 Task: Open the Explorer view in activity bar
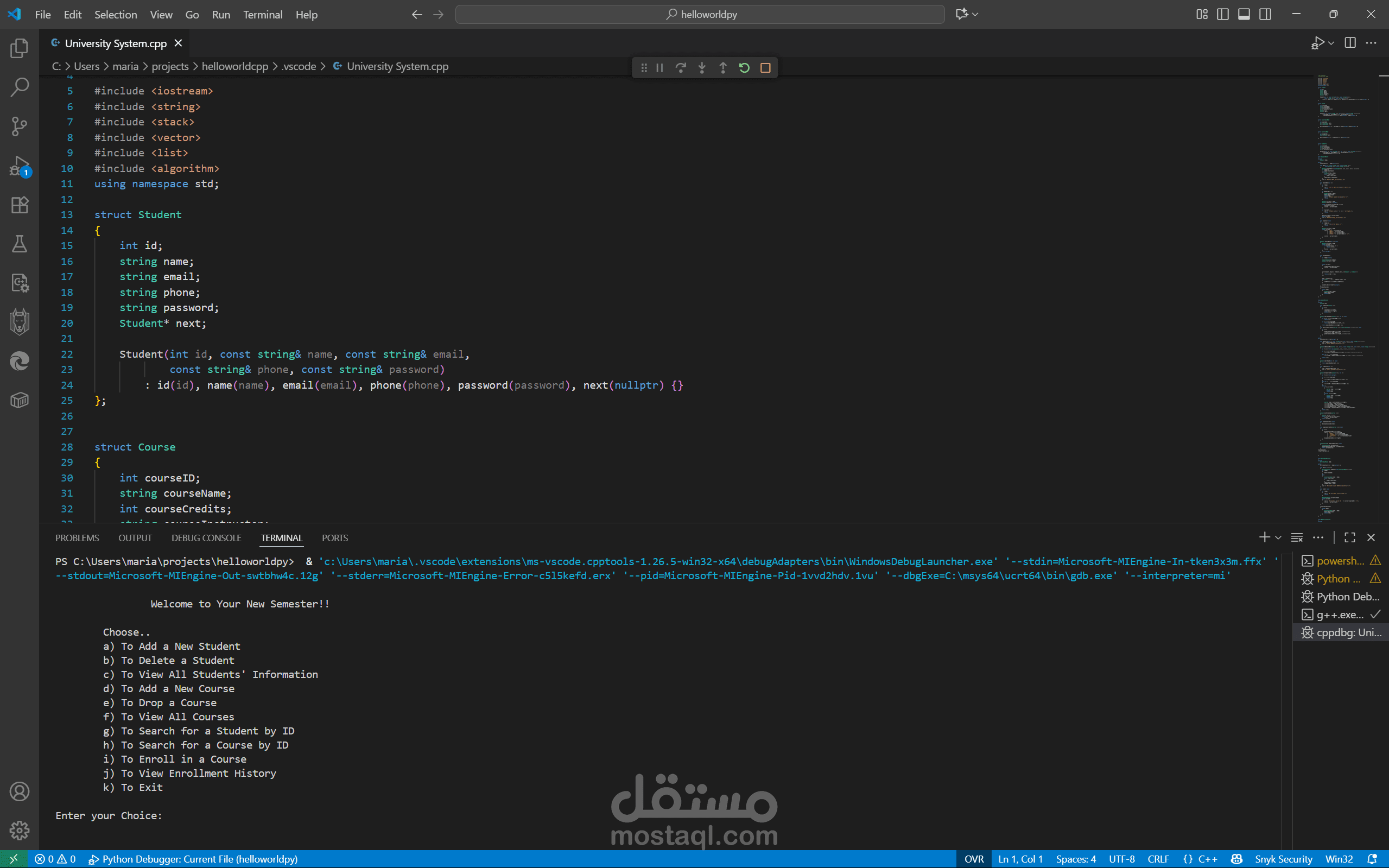(20, 48)
